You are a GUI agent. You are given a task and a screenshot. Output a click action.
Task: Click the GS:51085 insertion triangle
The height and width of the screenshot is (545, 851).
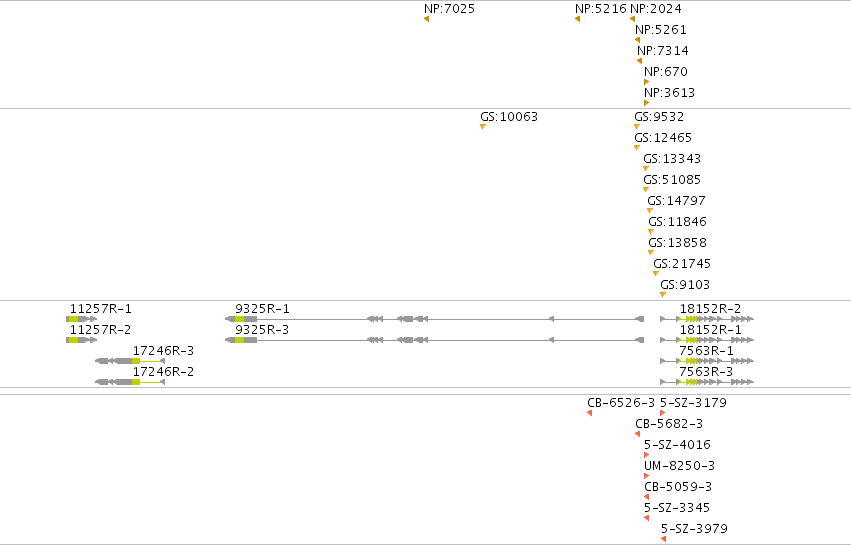[x=646, y=189]
